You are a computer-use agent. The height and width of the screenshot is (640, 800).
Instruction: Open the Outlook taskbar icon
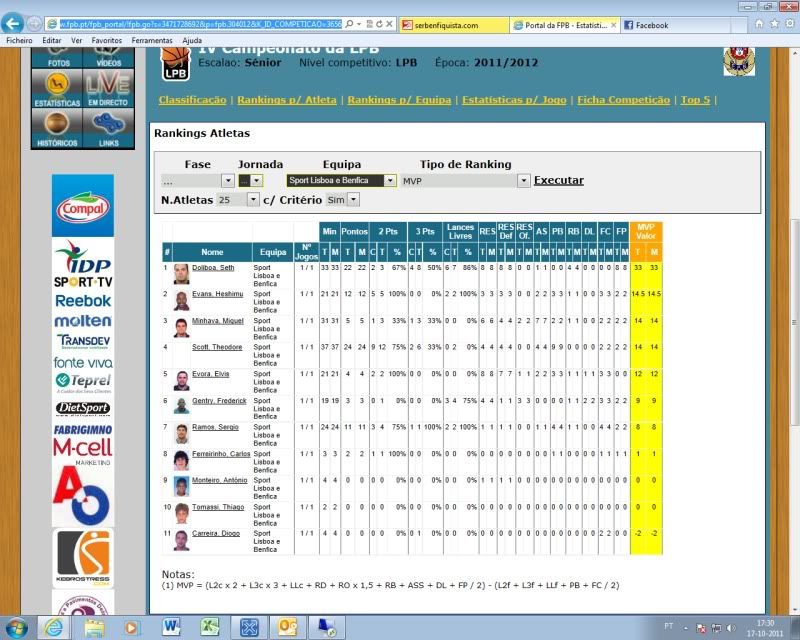tap(287, 627)
